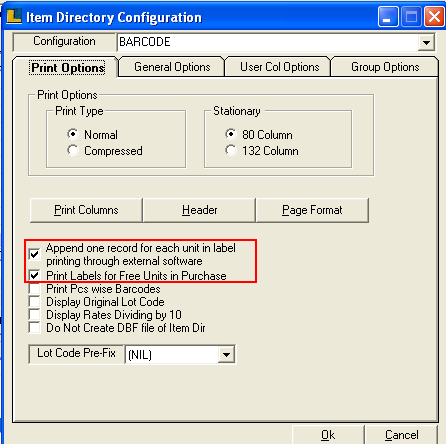Open the User Col Options tab

(279, 67)
